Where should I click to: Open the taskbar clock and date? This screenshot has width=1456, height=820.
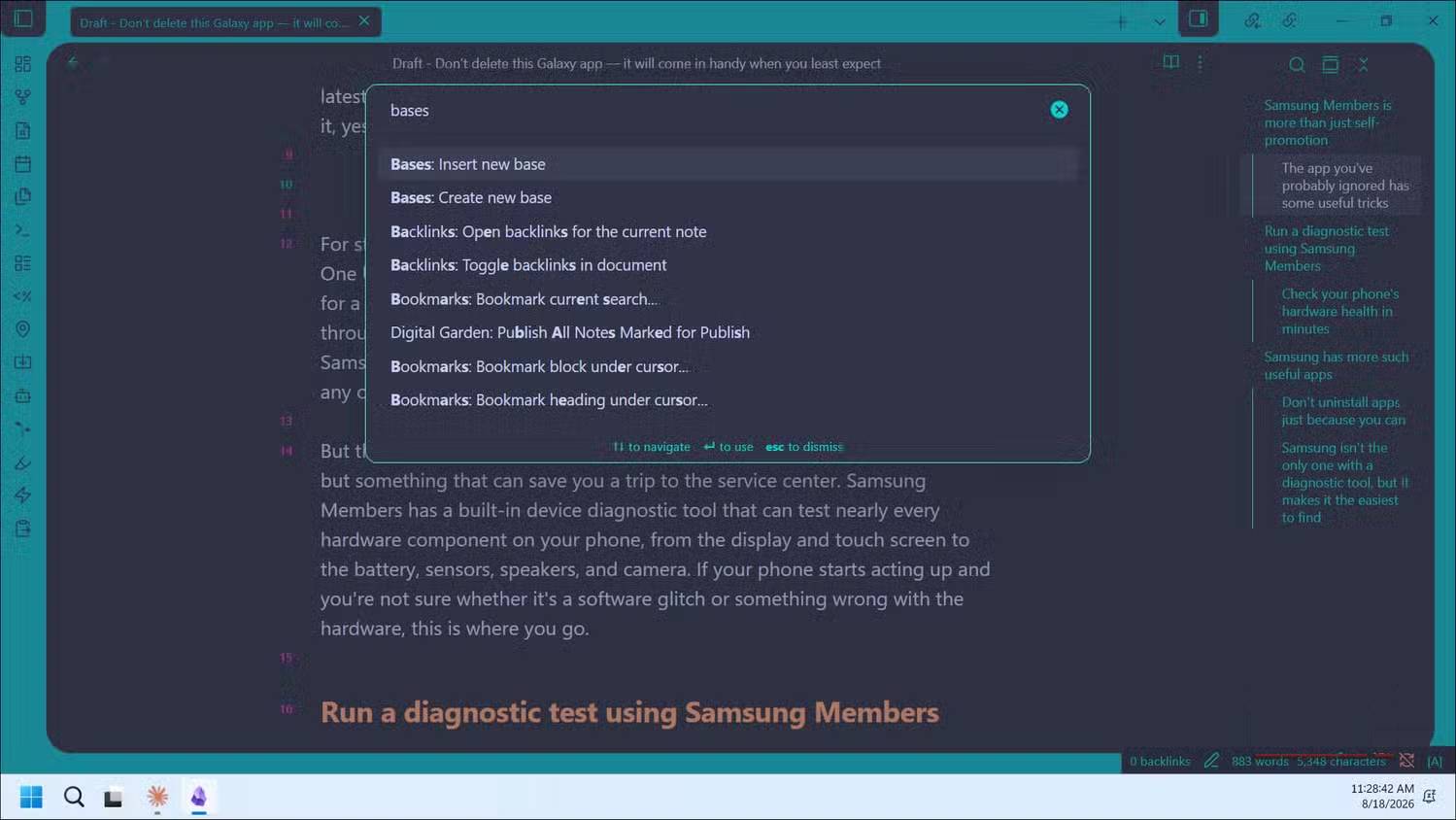click(x=1382, y=796)
